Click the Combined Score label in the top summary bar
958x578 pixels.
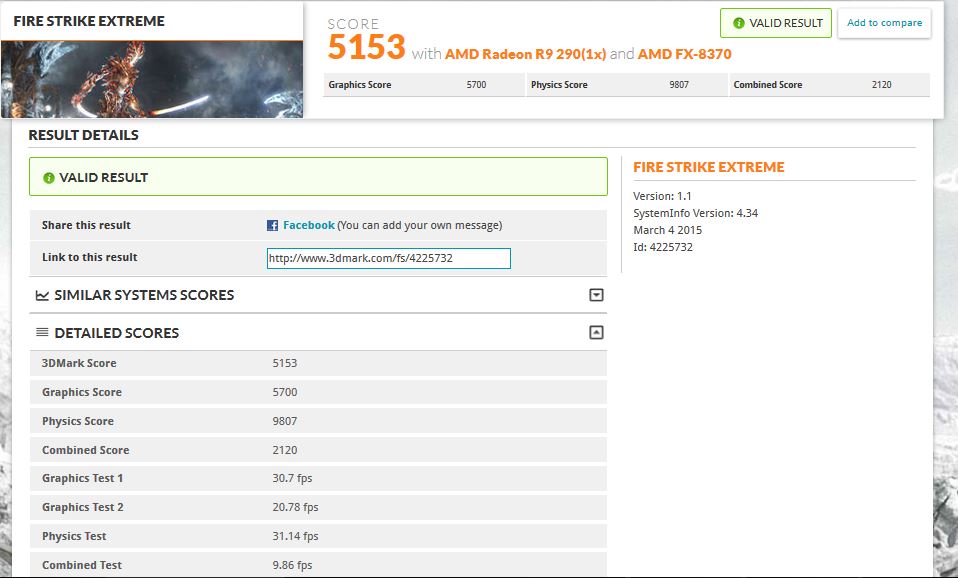click(x=768, y=85)
